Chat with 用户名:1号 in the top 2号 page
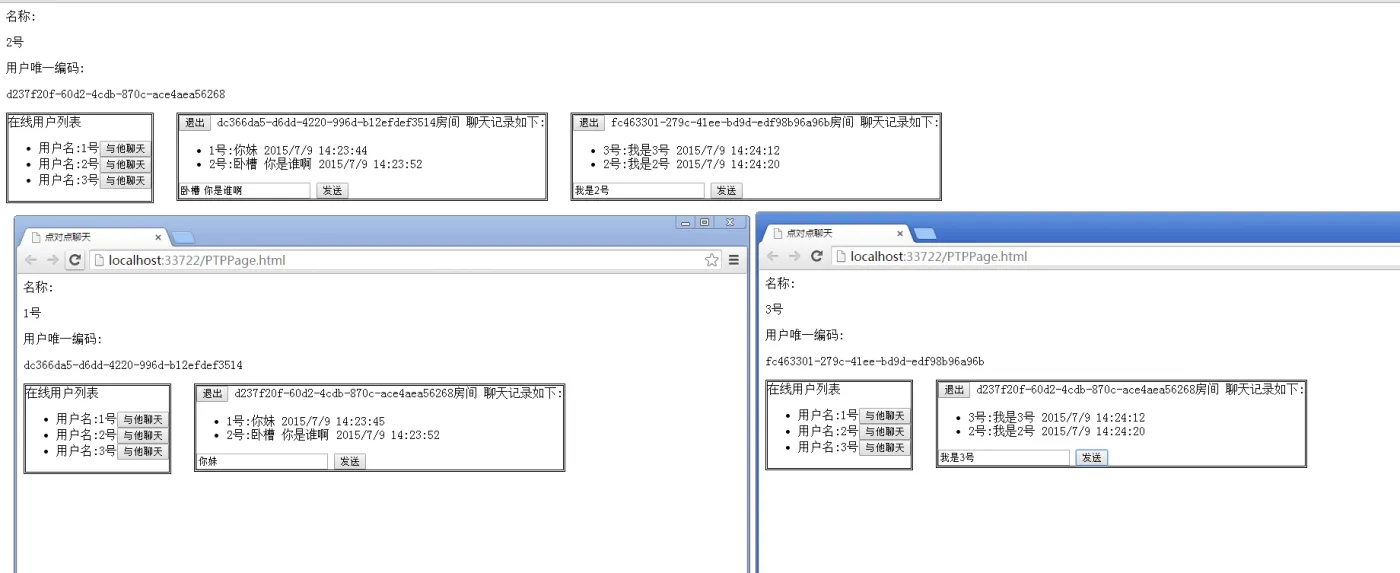This screenshot has height=573, width=1400. [125, 148]
